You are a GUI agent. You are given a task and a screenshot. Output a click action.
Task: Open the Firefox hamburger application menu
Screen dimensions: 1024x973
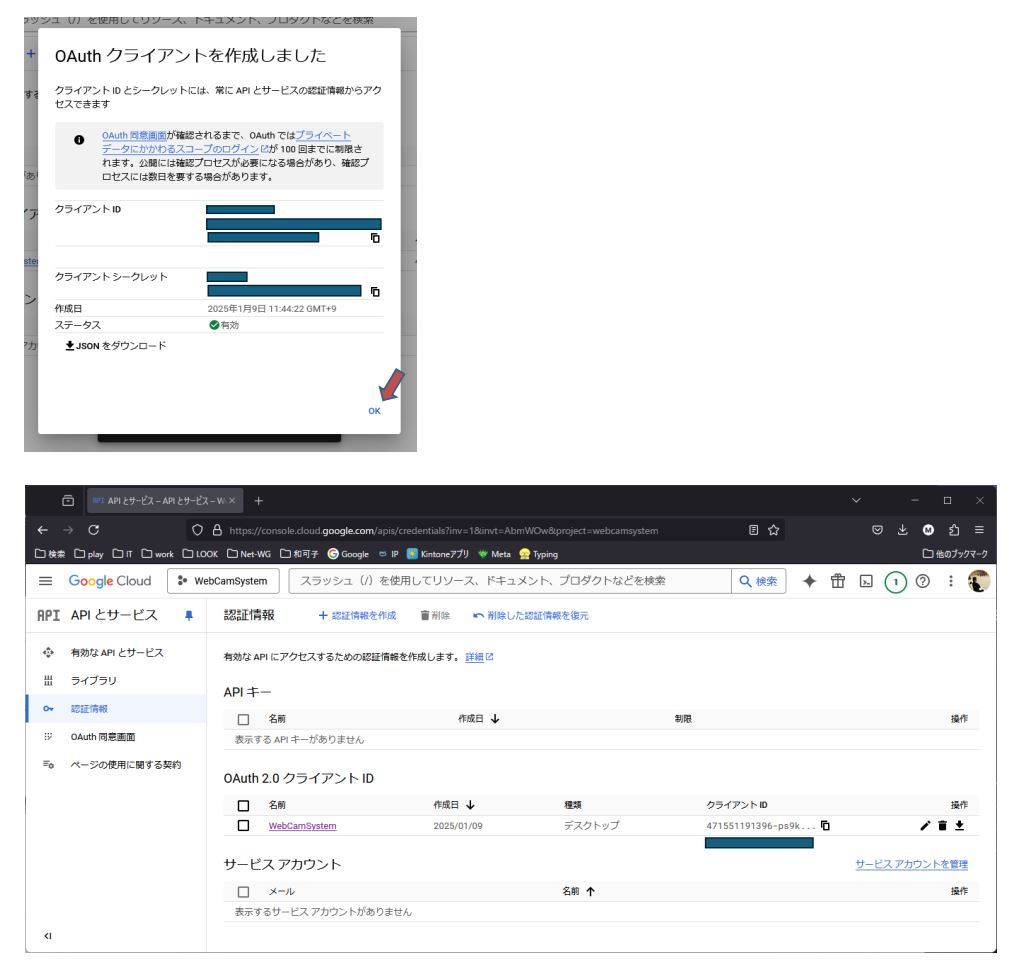point(979,530)
